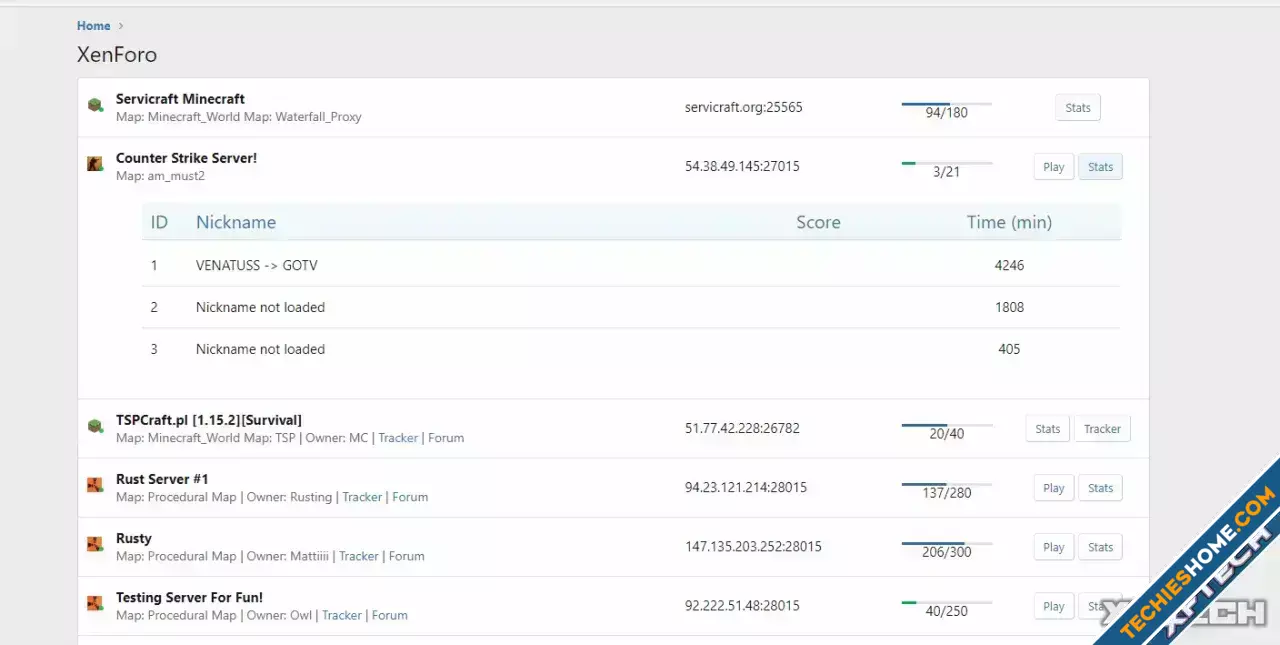Screen dimensions: 1280x645
Task: Open the Tracker button for TSPCraft.pl
Action: tap(1102, 429)
